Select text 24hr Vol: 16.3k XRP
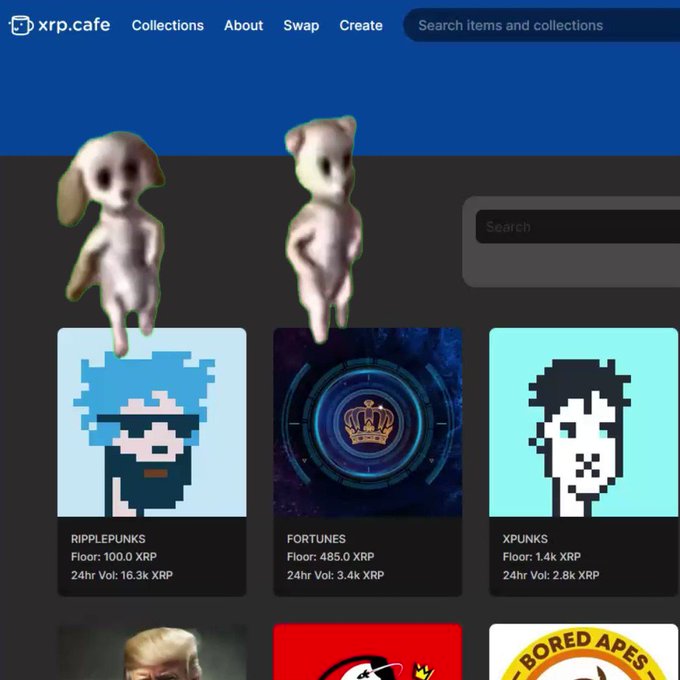 pyautogui.click(x=122, y=575)
